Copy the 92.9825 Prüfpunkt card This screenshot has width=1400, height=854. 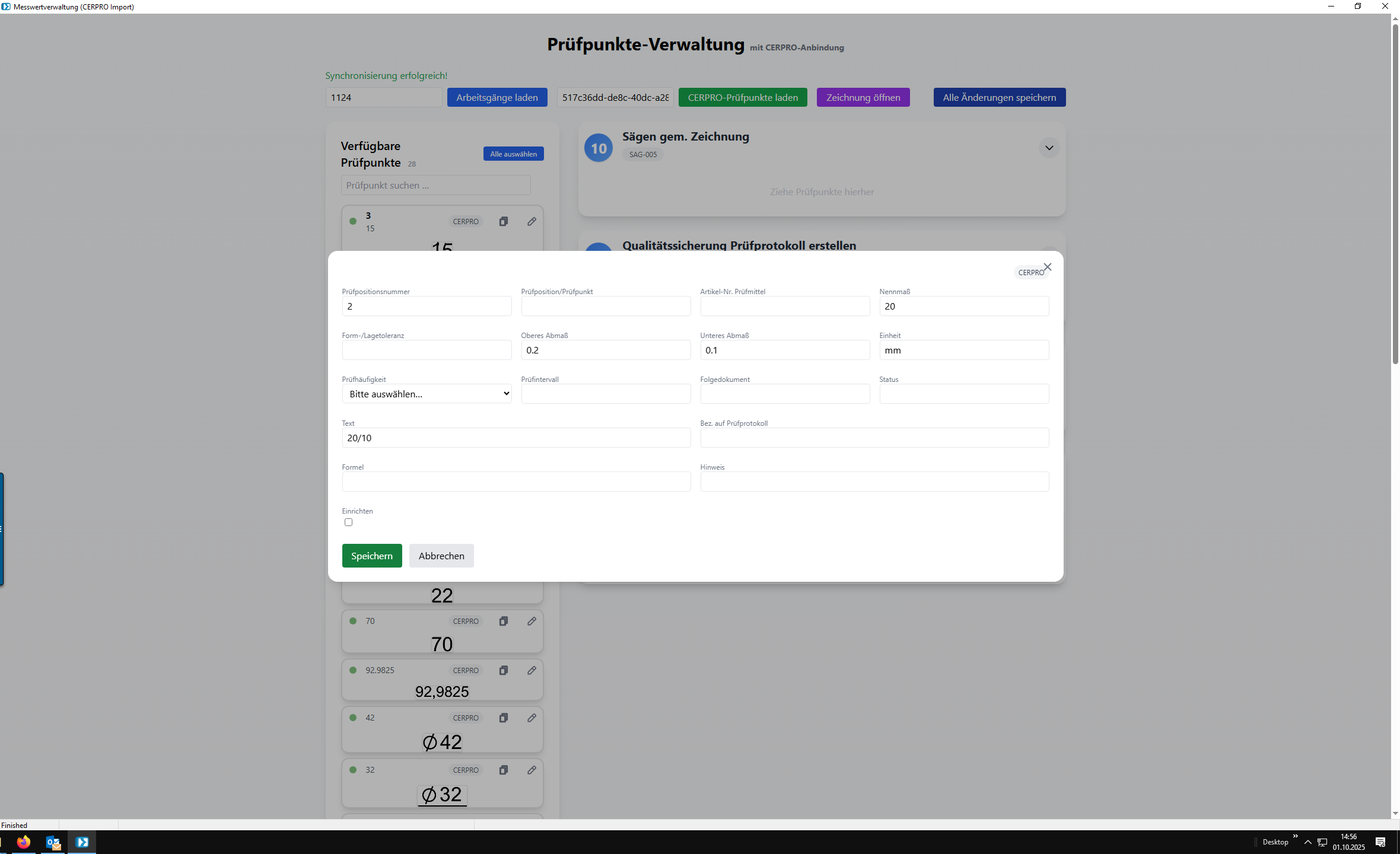pyautogui.click(x=503, y=670)
